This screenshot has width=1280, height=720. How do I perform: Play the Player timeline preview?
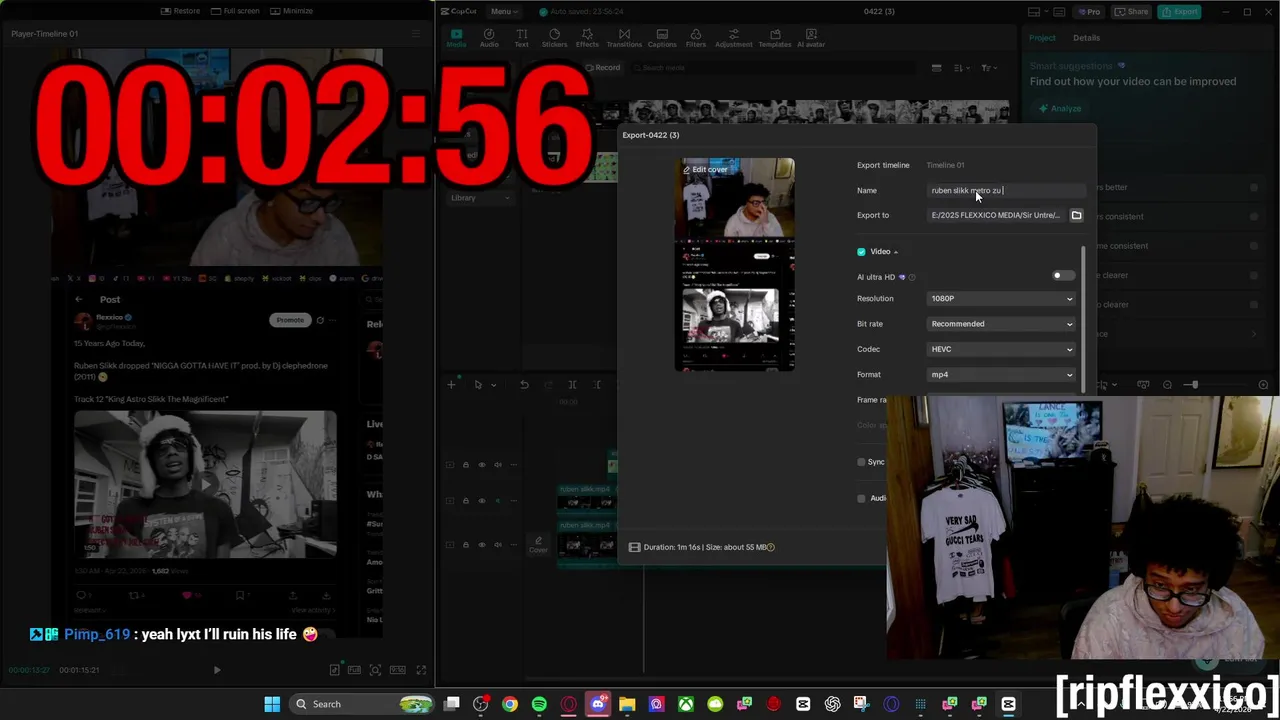click(217, 670)
